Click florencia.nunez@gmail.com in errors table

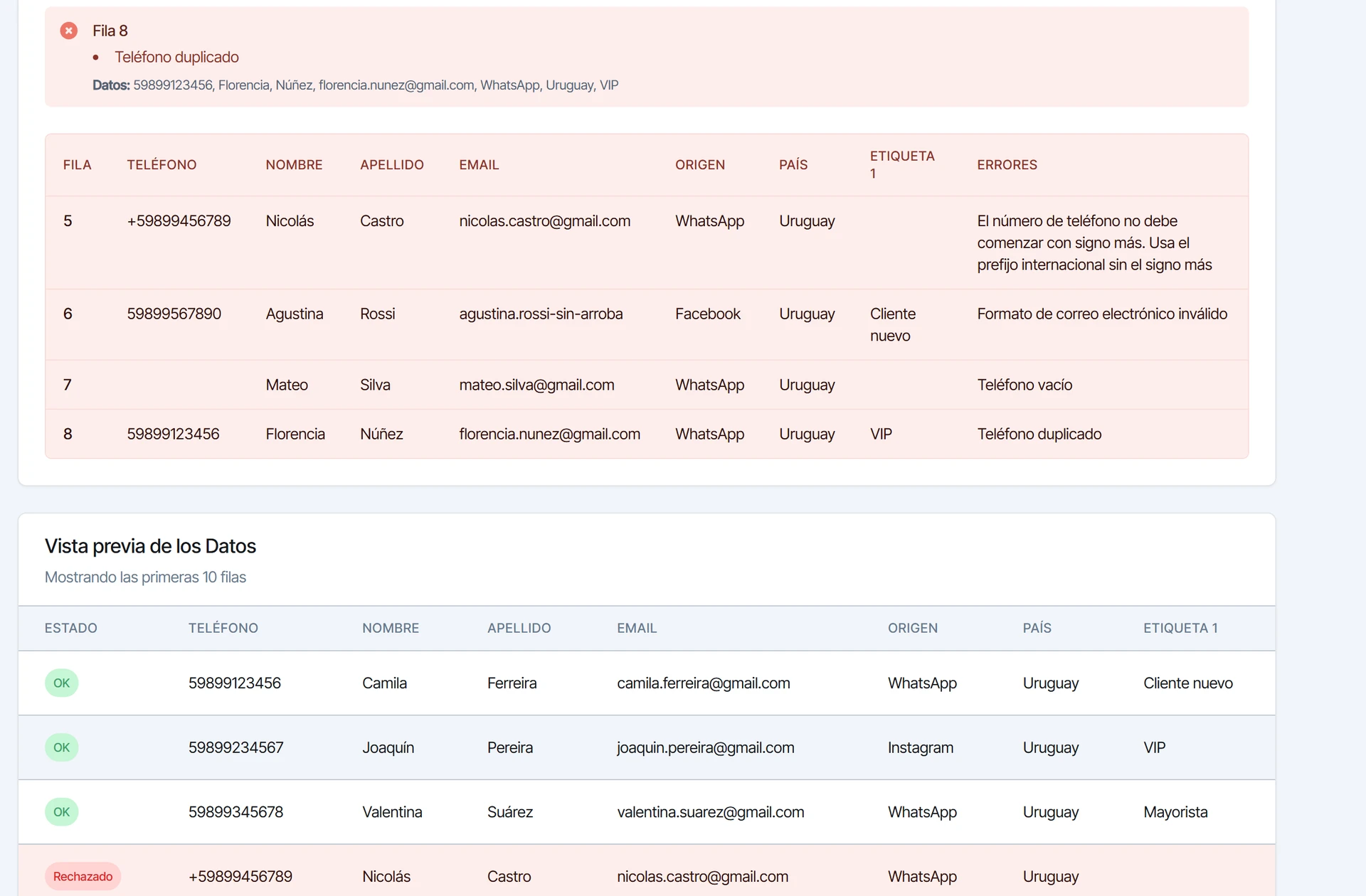pos(549,434)
